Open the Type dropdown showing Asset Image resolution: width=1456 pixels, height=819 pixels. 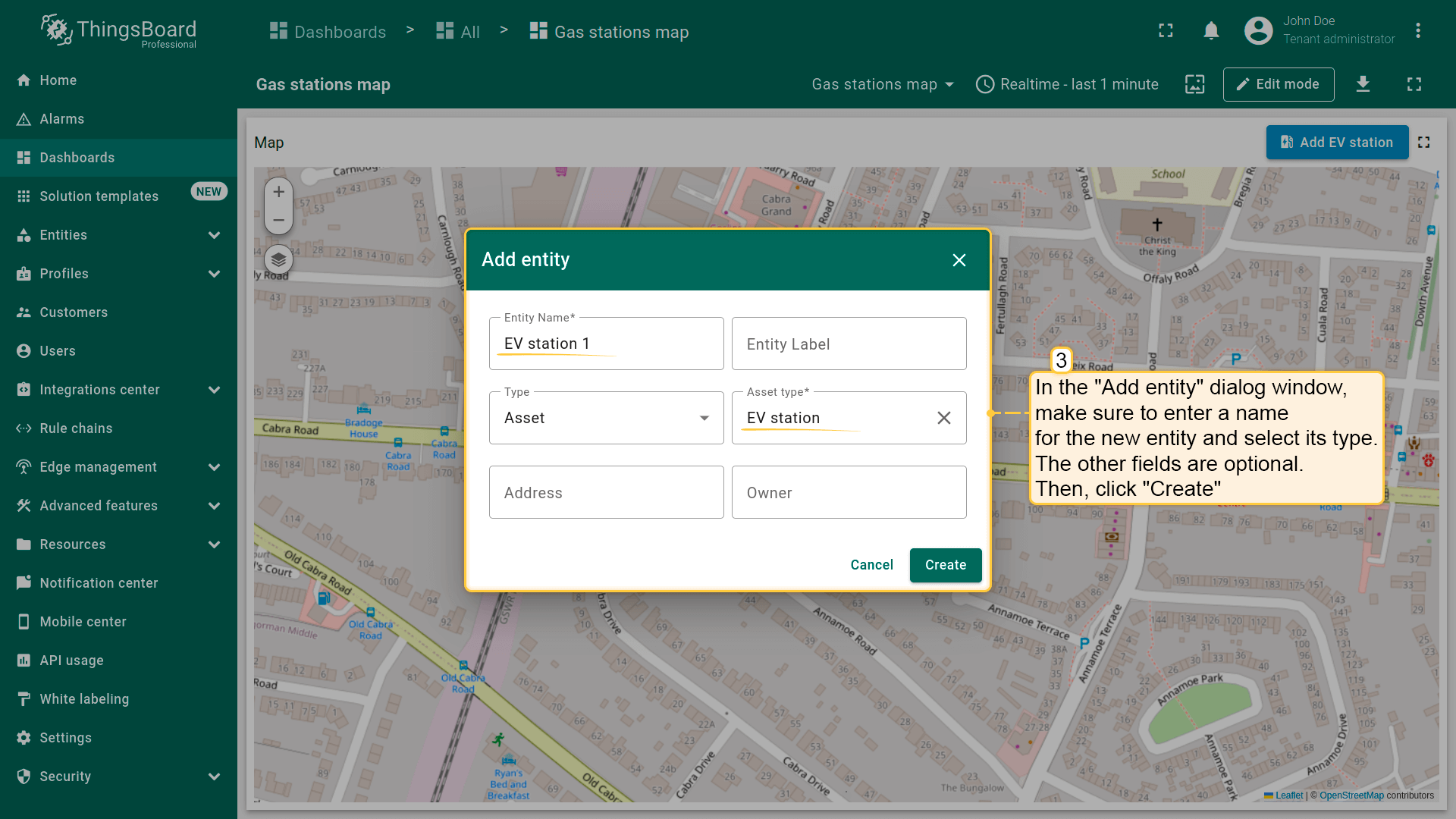[x=606, y=418]
